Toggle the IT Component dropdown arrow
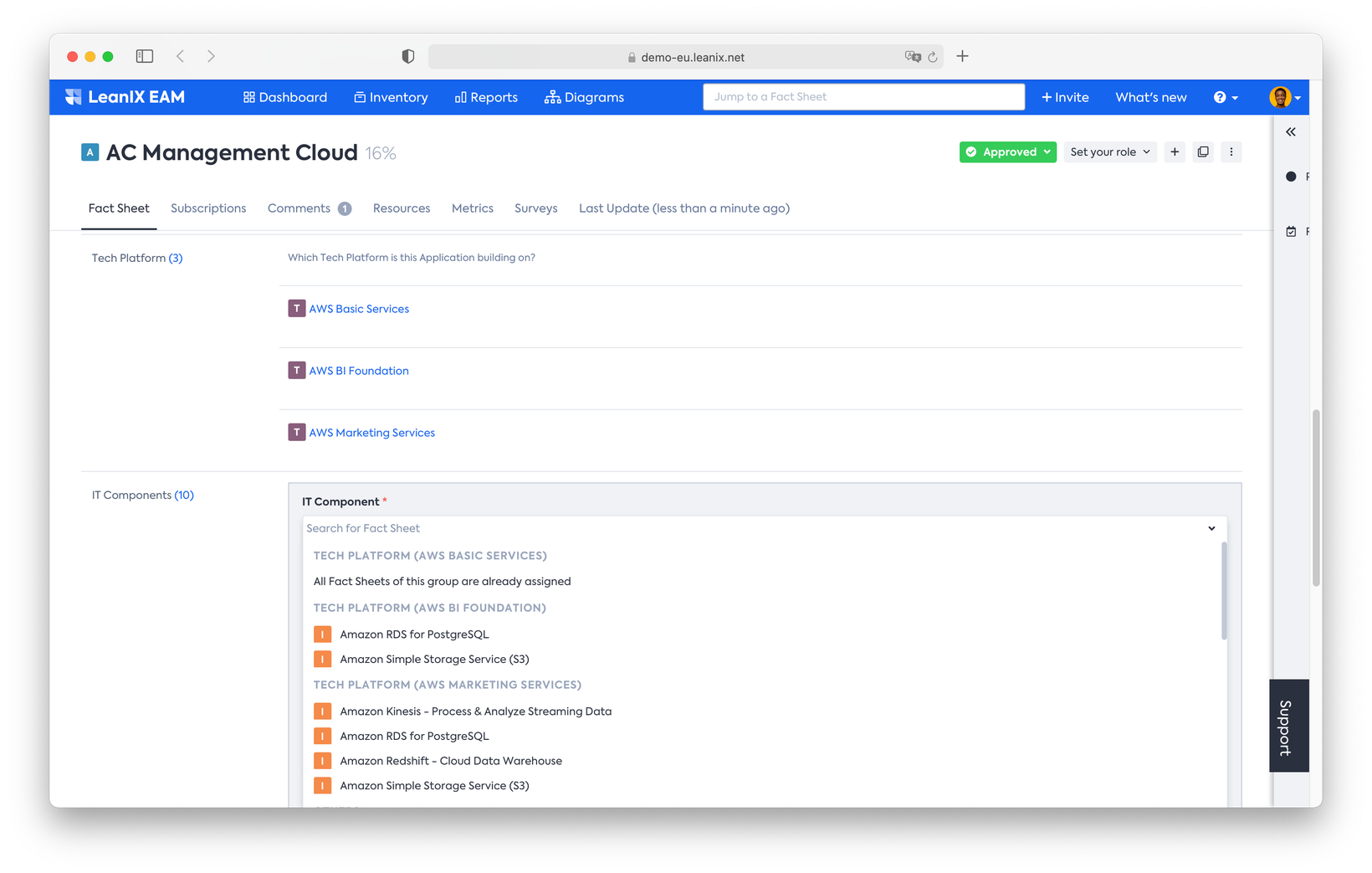 click(1211, 528)
